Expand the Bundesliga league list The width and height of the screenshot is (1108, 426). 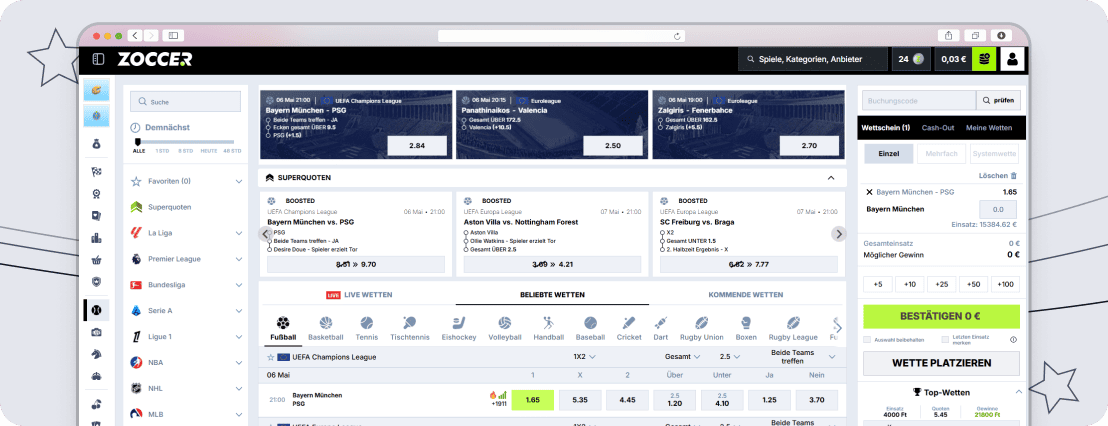pos(239,285)
